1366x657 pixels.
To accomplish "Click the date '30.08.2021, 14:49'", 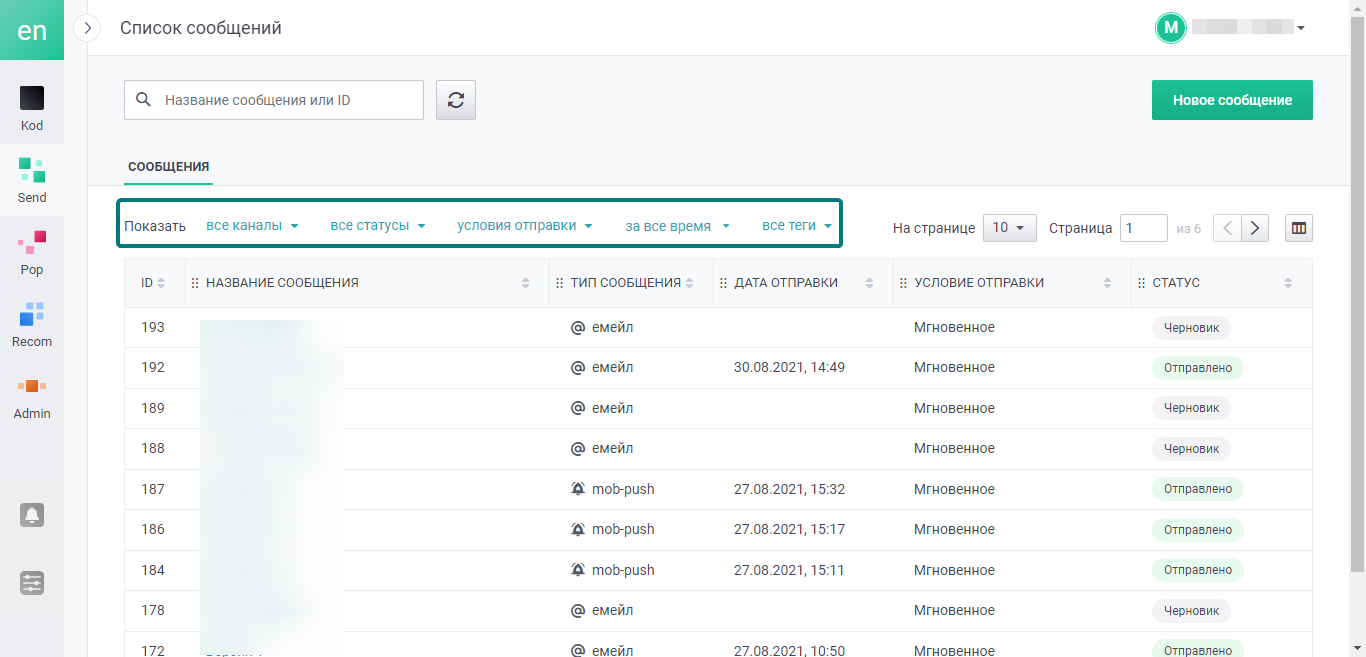I will click(x=789, y=367).
